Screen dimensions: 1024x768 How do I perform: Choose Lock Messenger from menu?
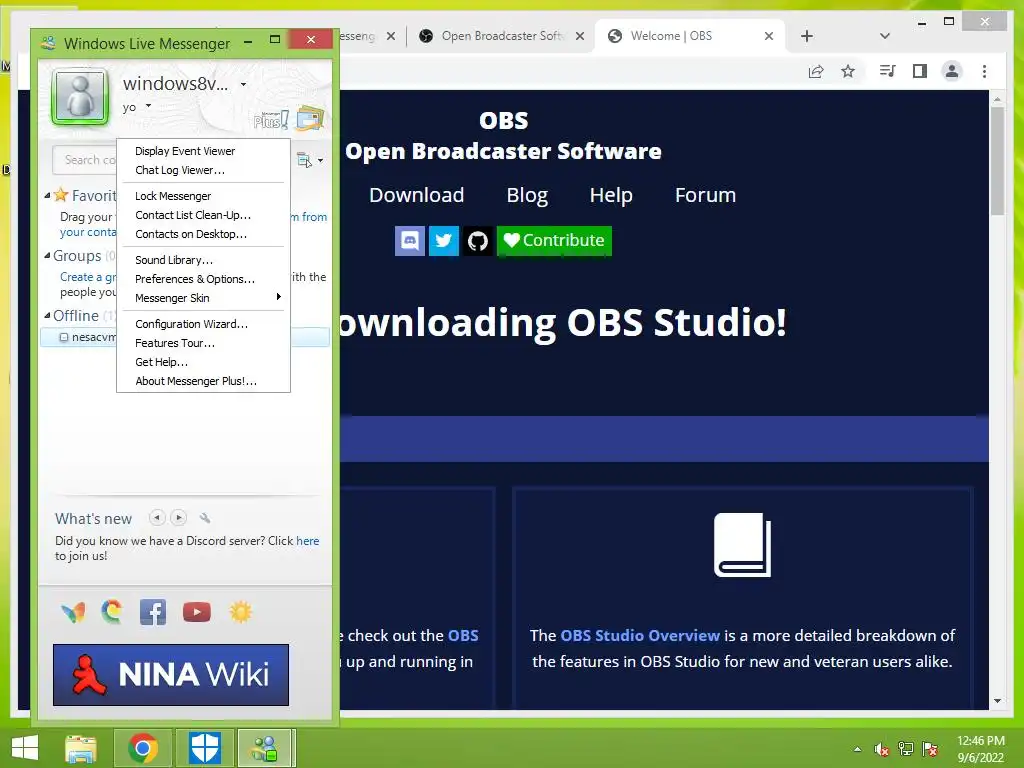(x=203, y=196)
